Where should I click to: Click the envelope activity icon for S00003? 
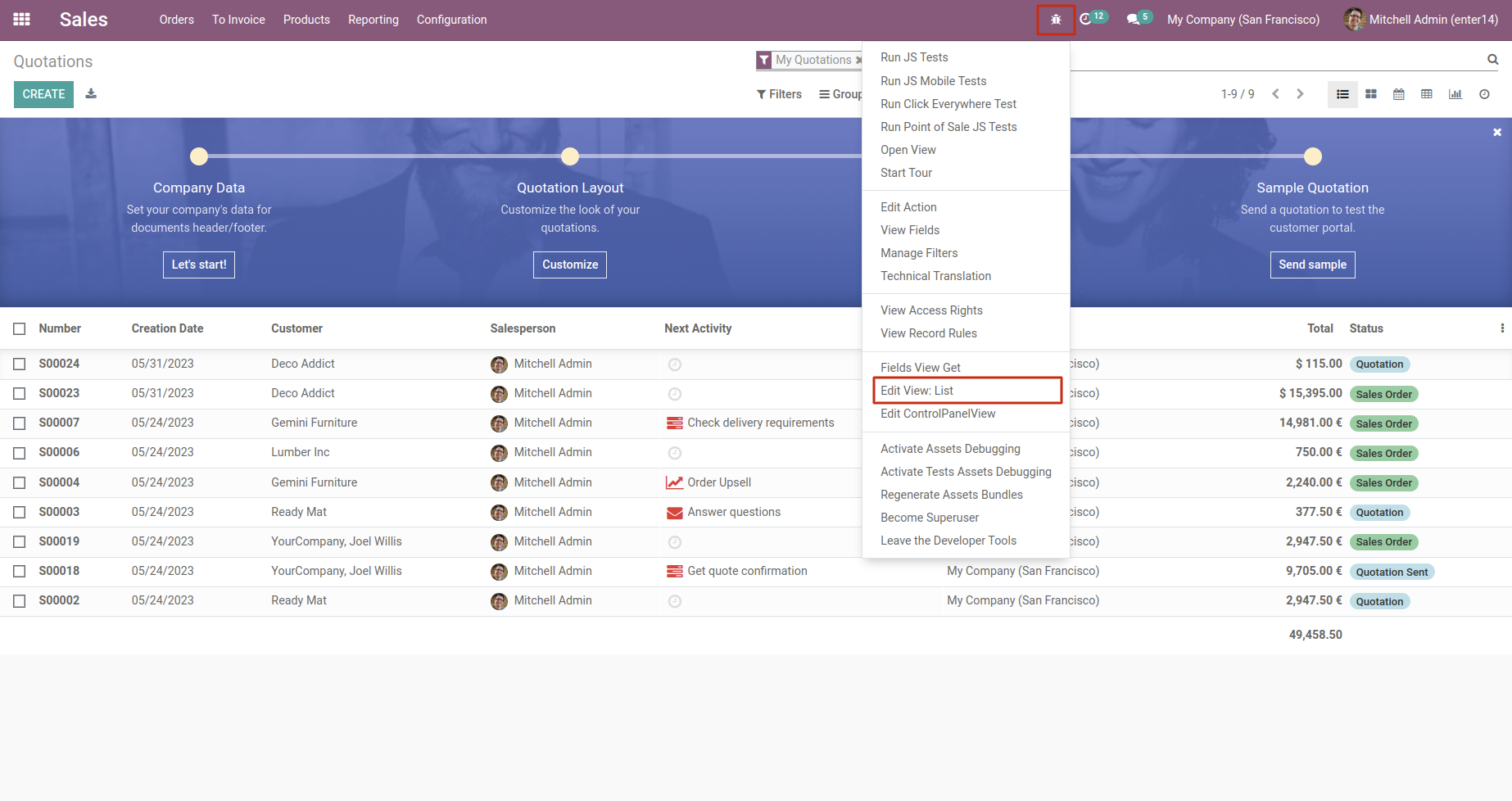point(675,513)
